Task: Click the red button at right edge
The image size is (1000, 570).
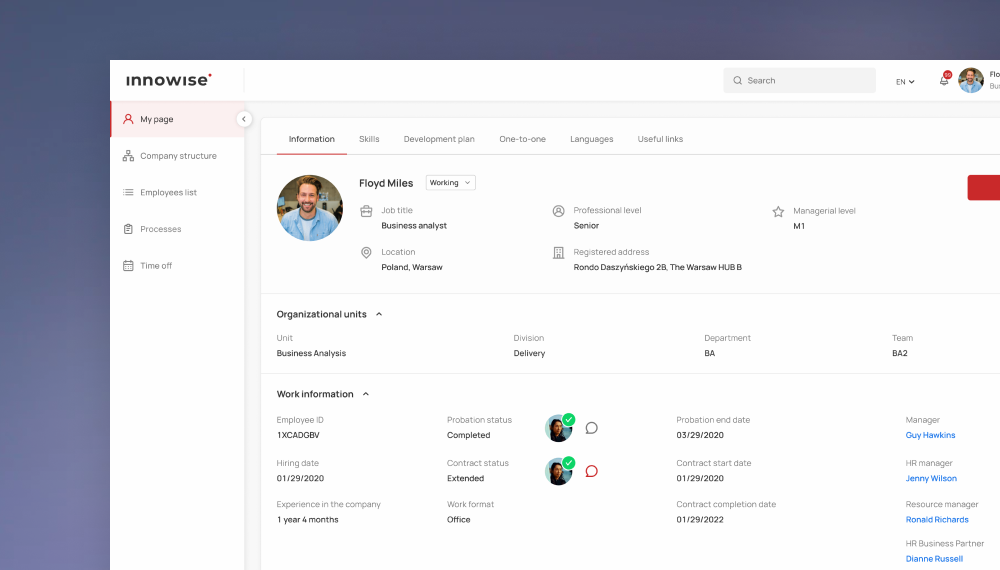Action: pos(983,187)
